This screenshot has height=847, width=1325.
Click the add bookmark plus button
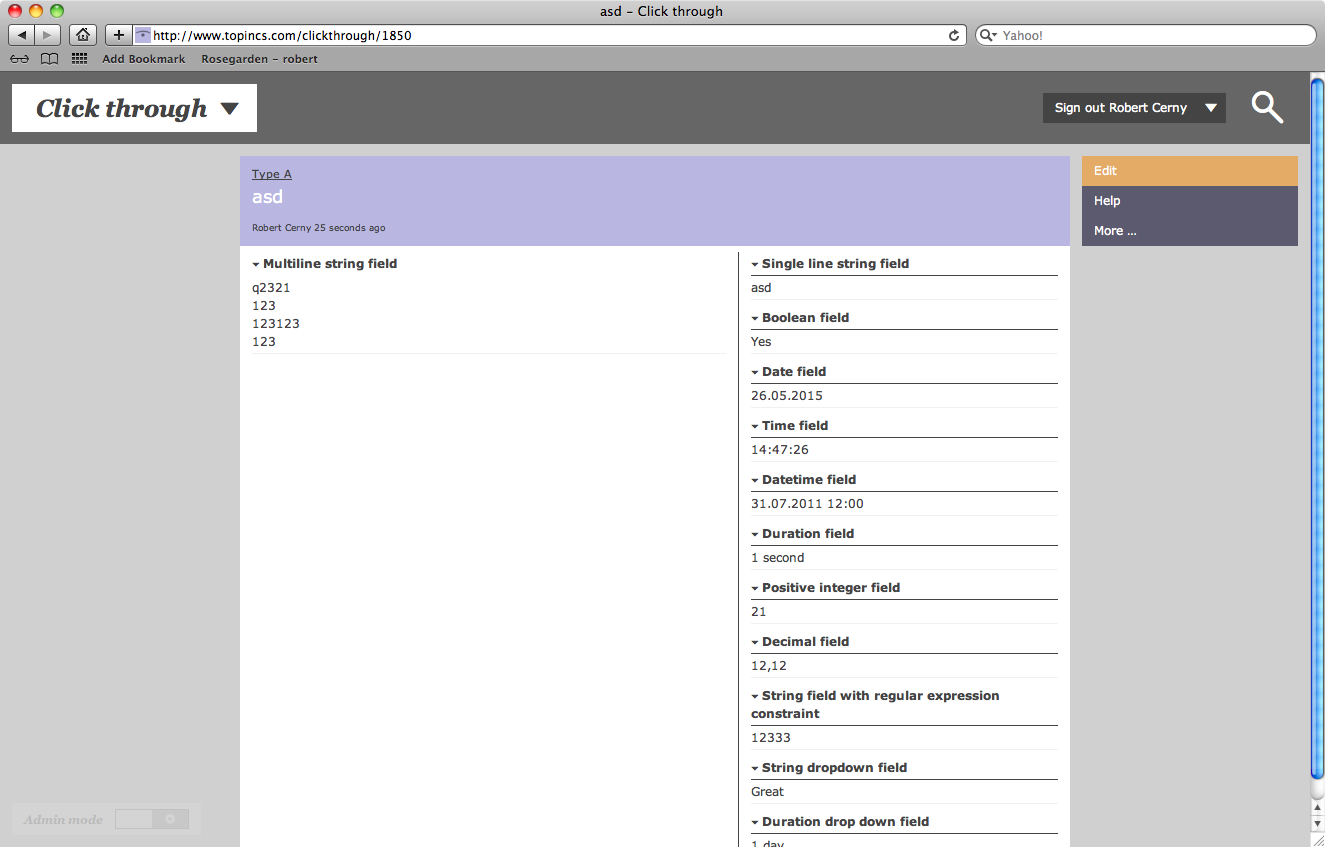(x=118, y=35)
